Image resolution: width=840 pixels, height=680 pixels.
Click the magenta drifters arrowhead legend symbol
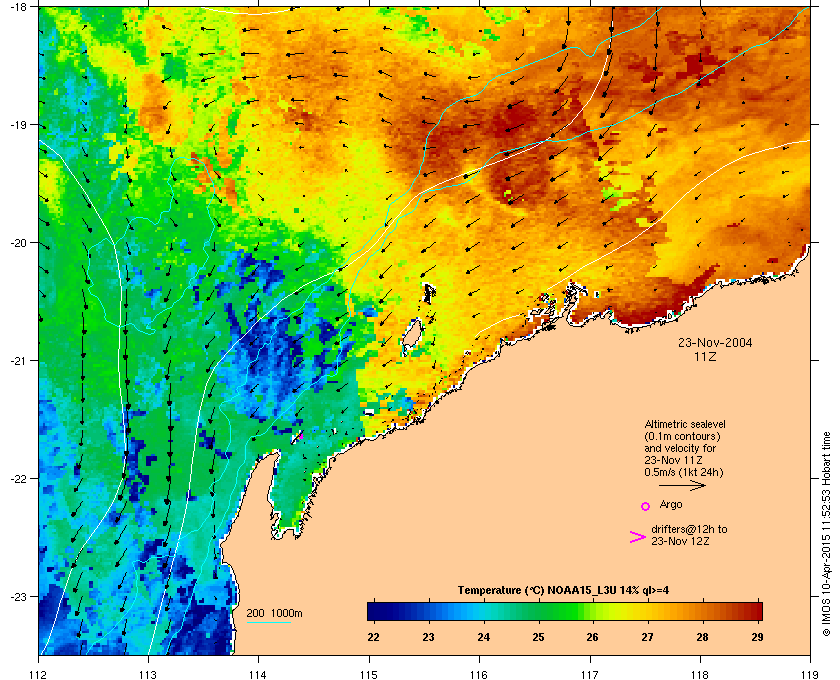click(638, 537)
